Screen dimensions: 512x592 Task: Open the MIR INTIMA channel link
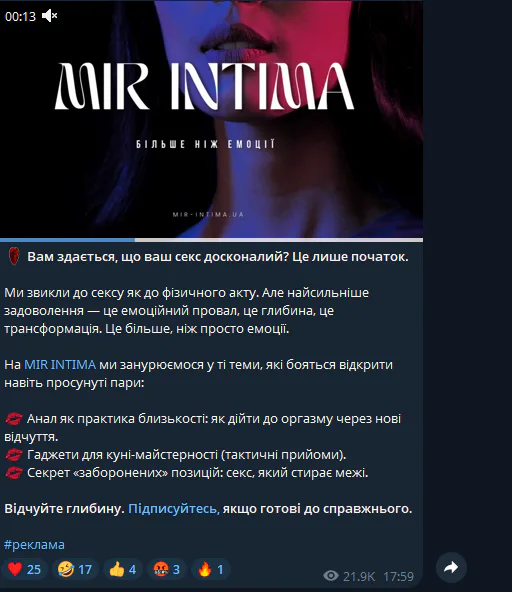coord(60,365)
